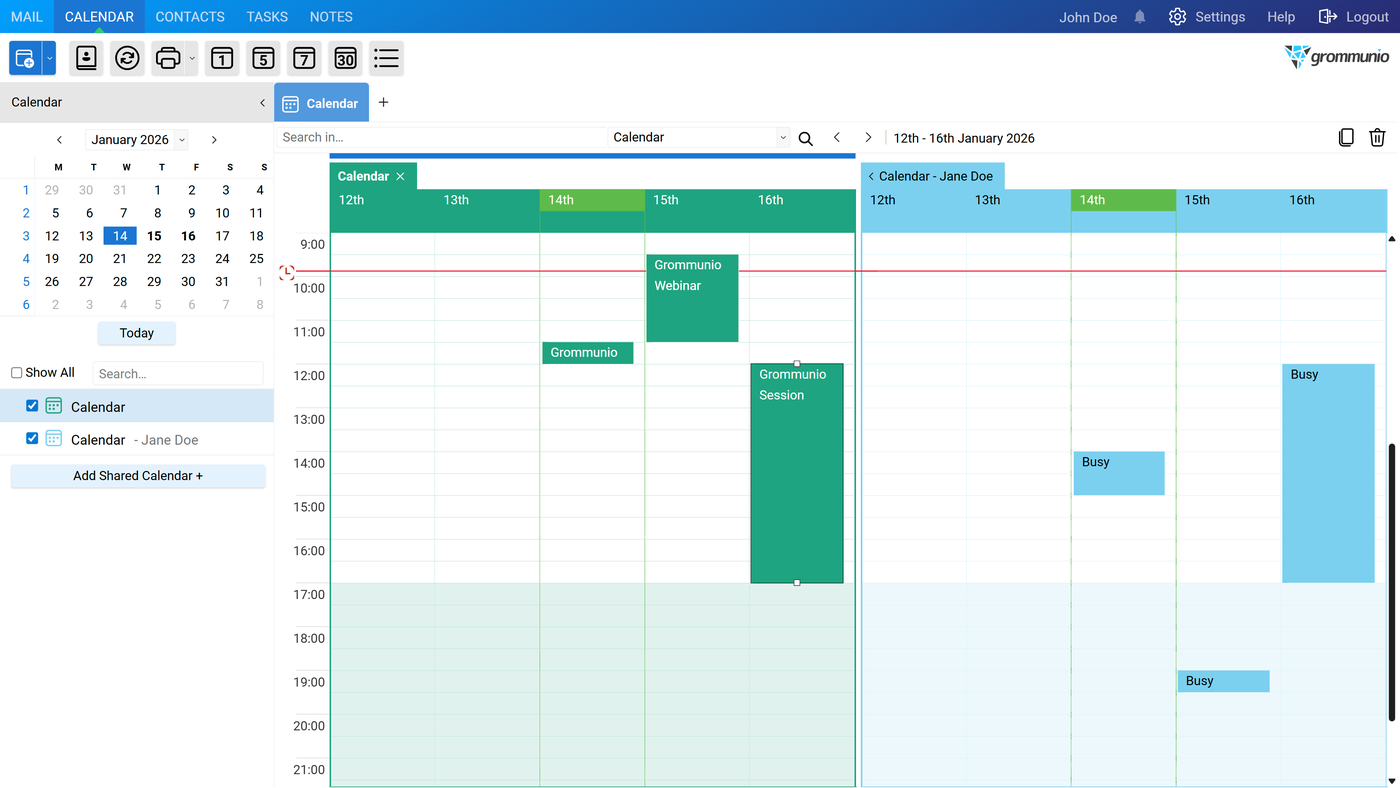Select January 14 in mini calendar
This screenshot has height=788, width=1400.
(120, 236)
